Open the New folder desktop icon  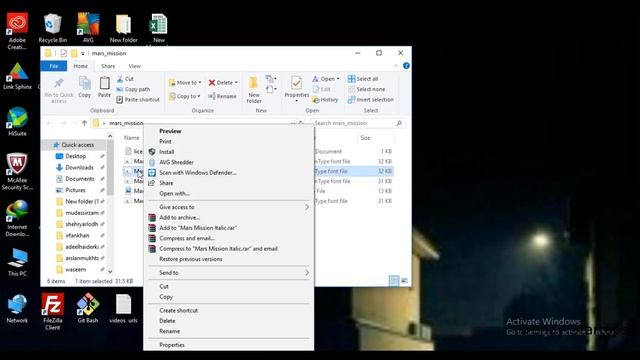click(123, 28)
